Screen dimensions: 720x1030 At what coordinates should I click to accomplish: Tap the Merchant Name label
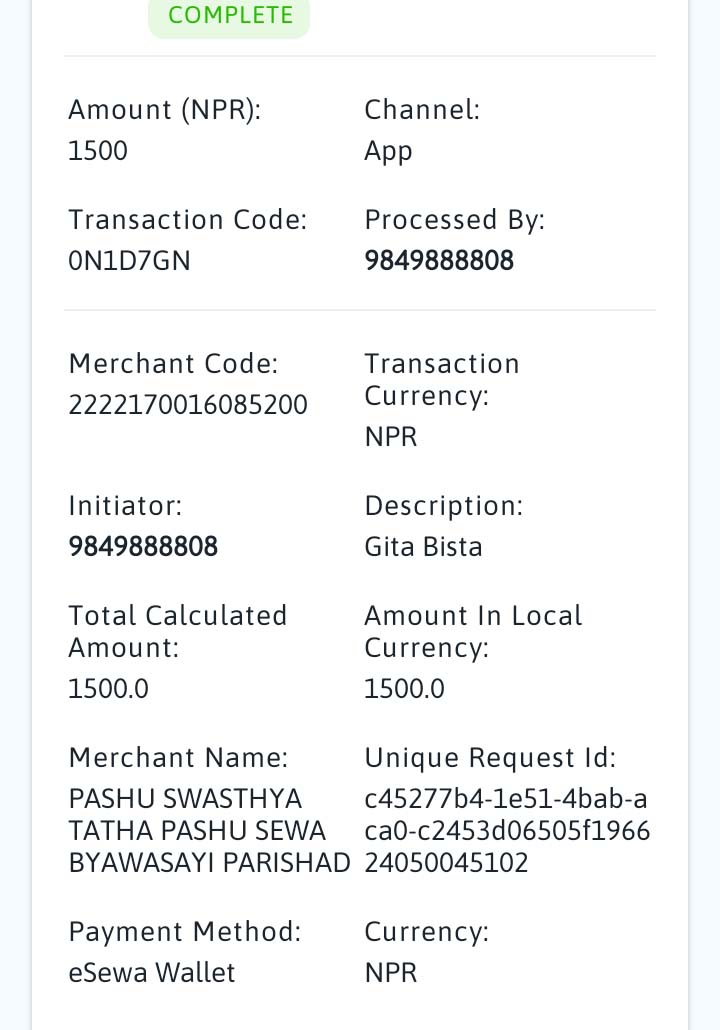(178, 758)
